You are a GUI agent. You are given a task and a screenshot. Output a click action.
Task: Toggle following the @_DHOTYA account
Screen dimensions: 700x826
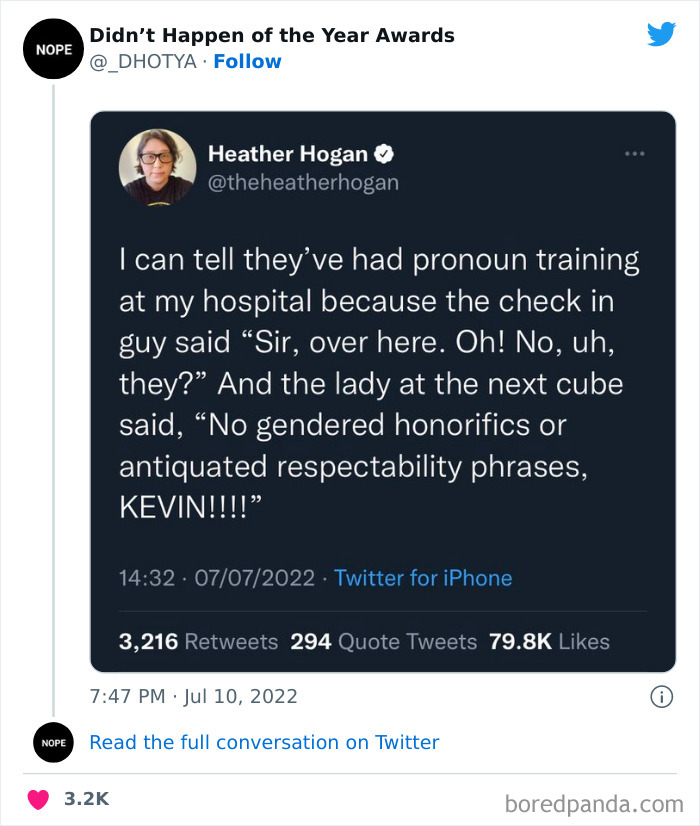247,61
